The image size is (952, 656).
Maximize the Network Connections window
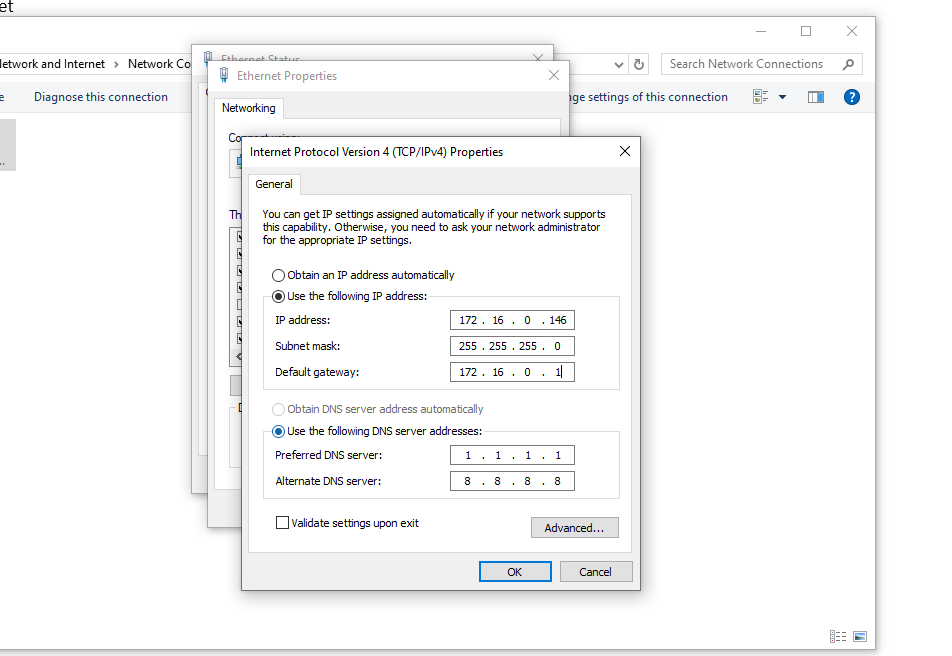click(806, 31)
